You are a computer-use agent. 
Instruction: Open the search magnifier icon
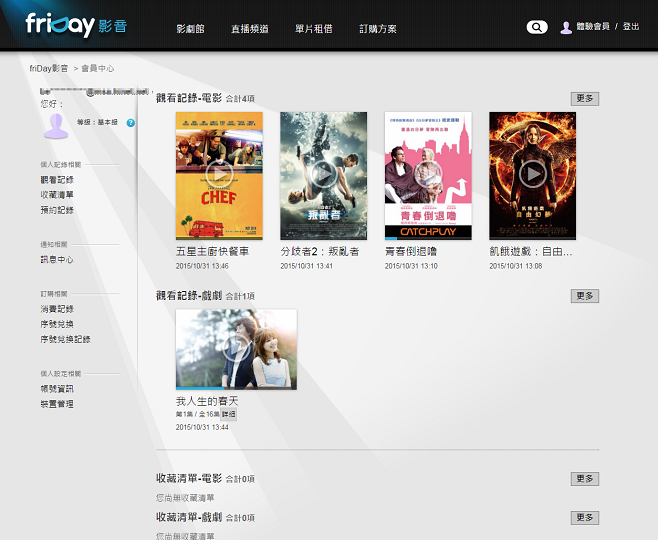[x=537, y=27]
